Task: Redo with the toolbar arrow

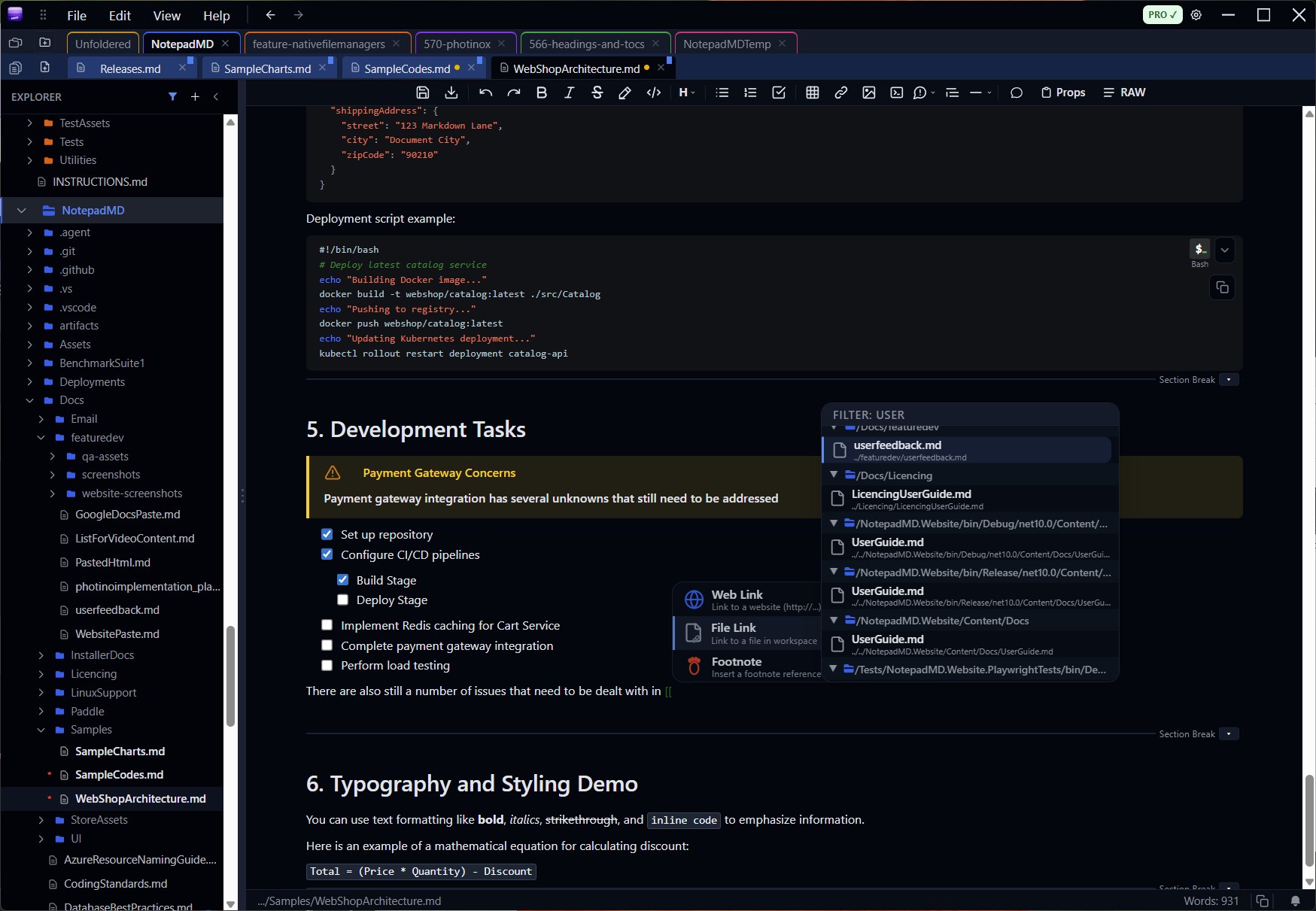Action: [x=514, y=93]
